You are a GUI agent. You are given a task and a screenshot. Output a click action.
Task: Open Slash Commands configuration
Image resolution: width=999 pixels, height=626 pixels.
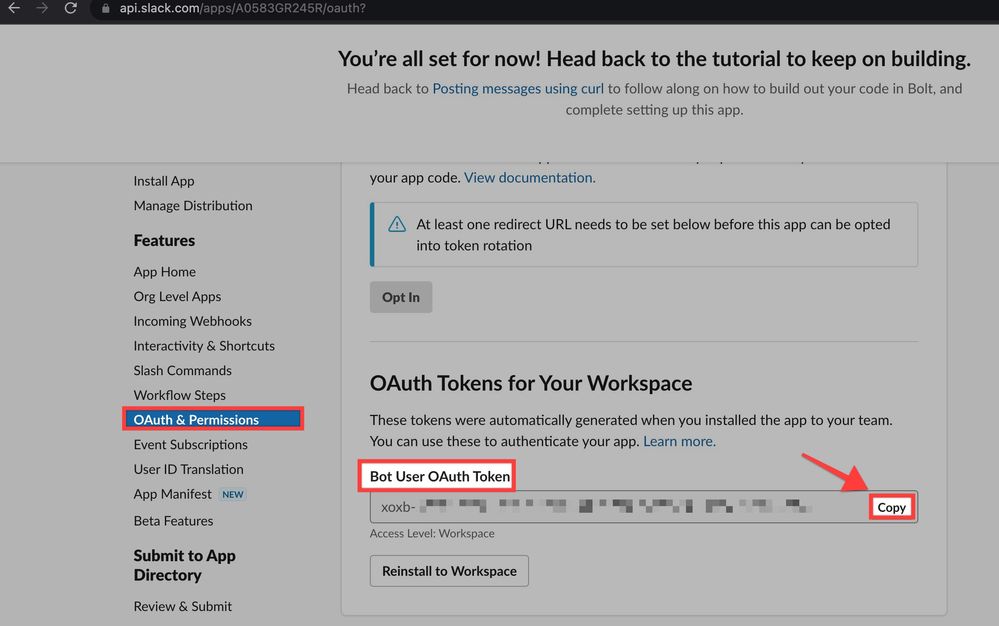182,370
